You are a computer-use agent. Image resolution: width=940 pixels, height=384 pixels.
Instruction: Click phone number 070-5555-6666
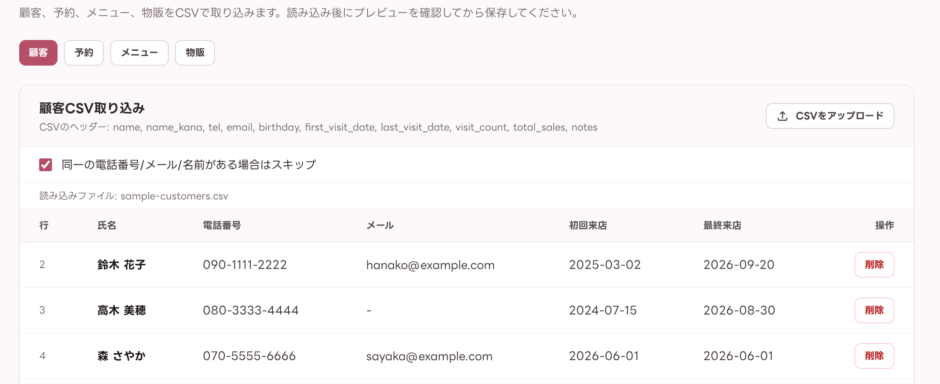(249, 356)
